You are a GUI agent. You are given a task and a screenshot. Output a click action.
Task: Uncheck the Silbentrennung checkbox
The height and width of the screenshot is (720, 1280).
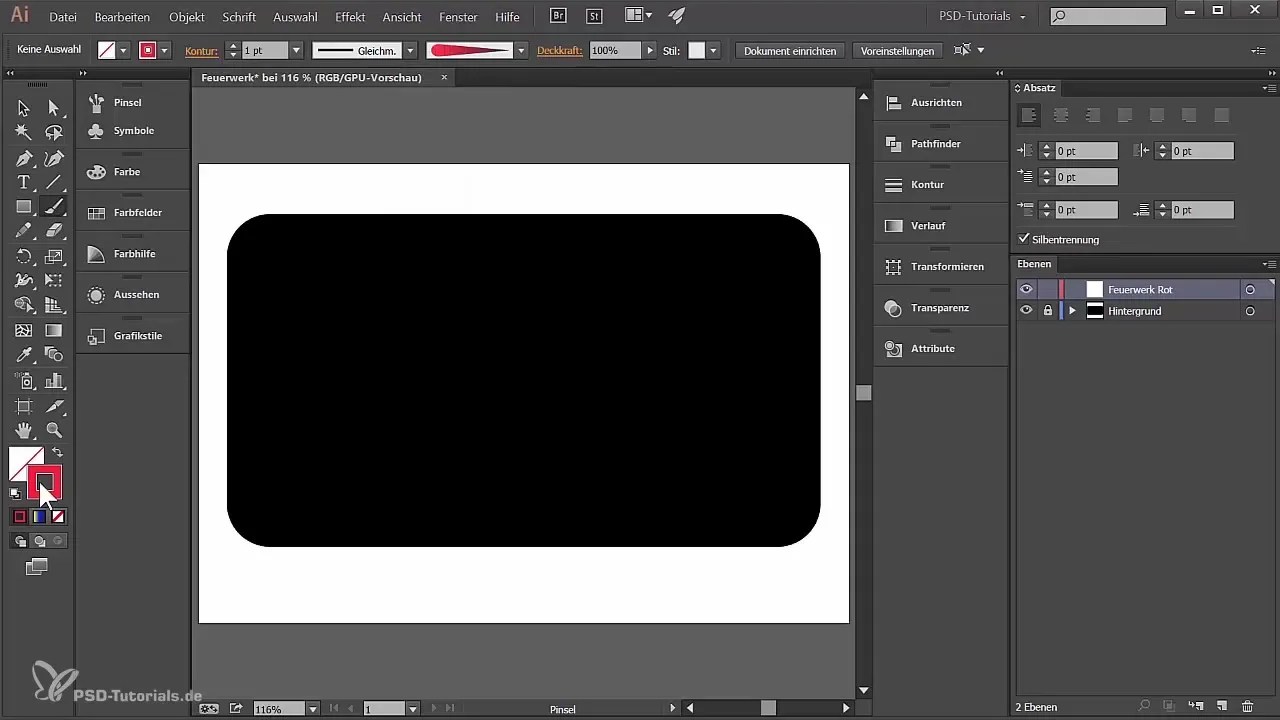(x=1023, y=239)
